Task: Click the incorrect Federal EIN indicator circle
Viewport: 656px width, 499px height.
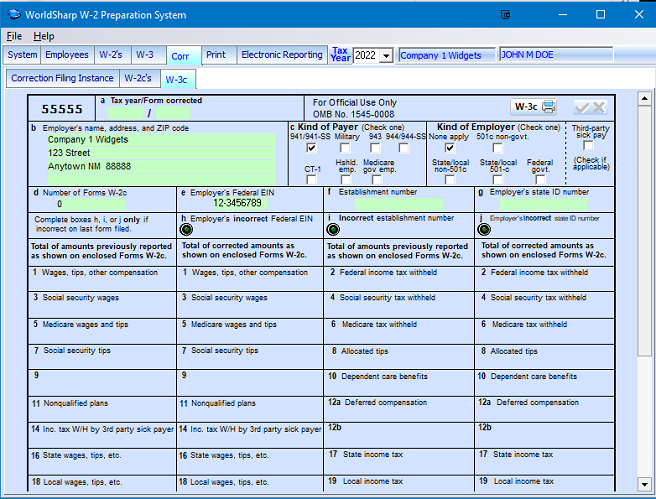Action: coord(187,229)
